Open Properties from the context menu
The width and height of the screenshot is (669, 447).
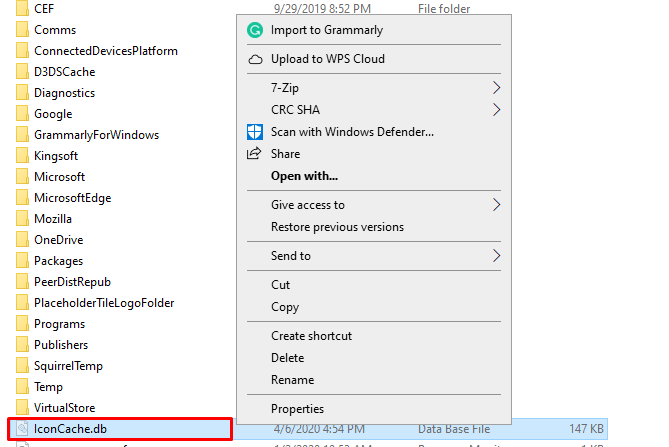pyautogui.click(x=297, y=408)
